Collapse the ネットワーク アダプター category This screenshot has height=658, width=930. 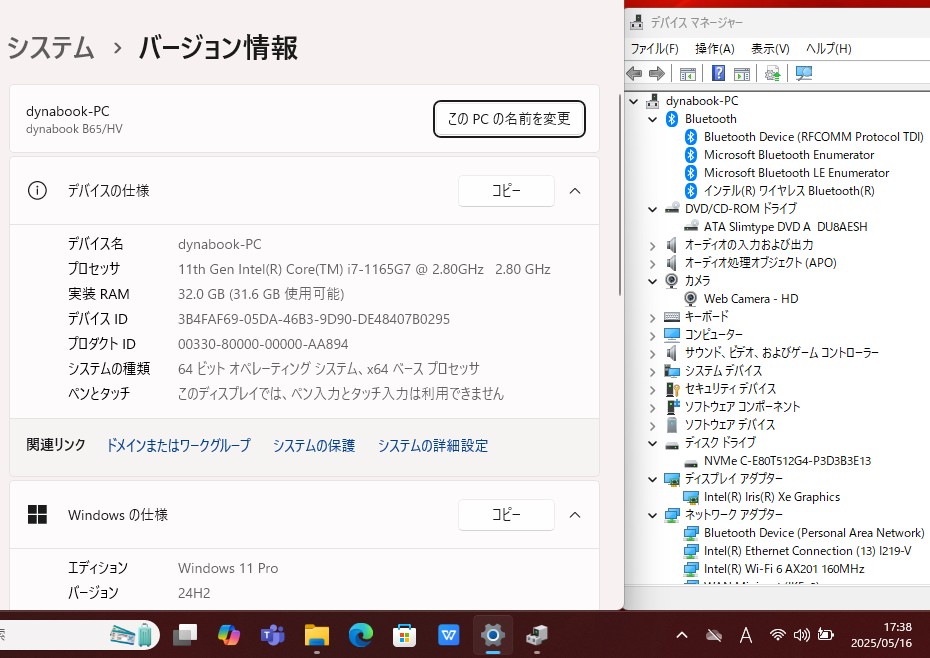click(653, 515)
